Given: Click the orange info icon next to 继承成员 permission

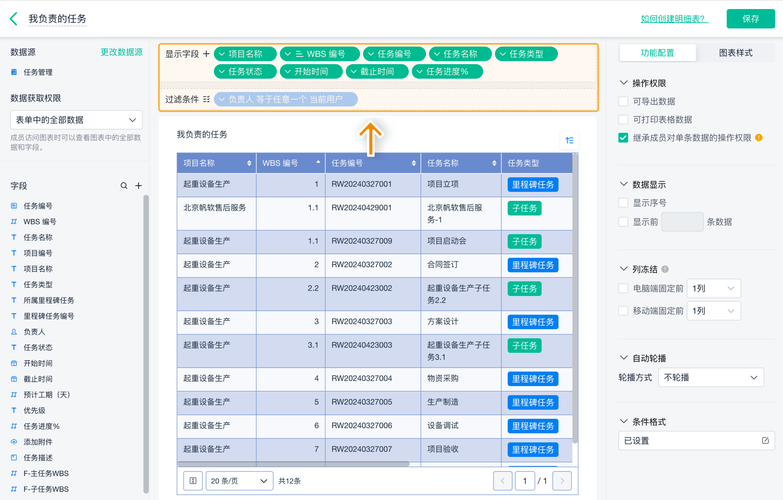Looking at the screenshot, I should point(759,138).
